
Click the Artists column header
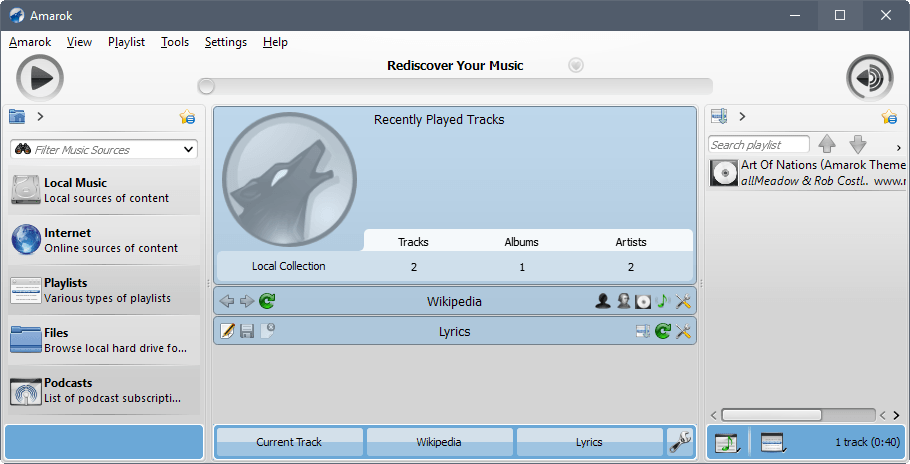[x=631, y=242]
